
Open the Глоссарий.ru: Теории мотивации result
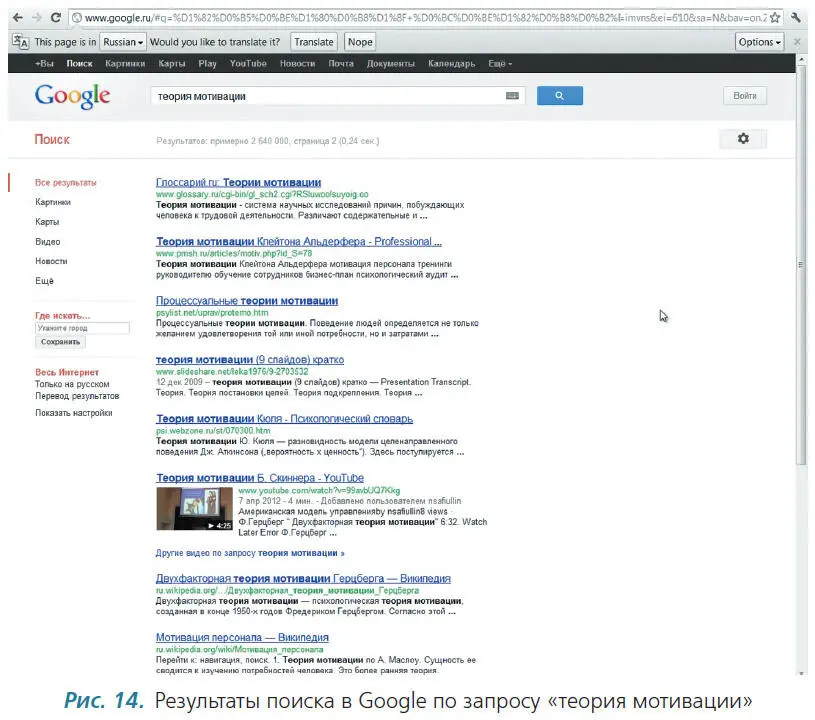pyautogui.click(x=239, y=182)
